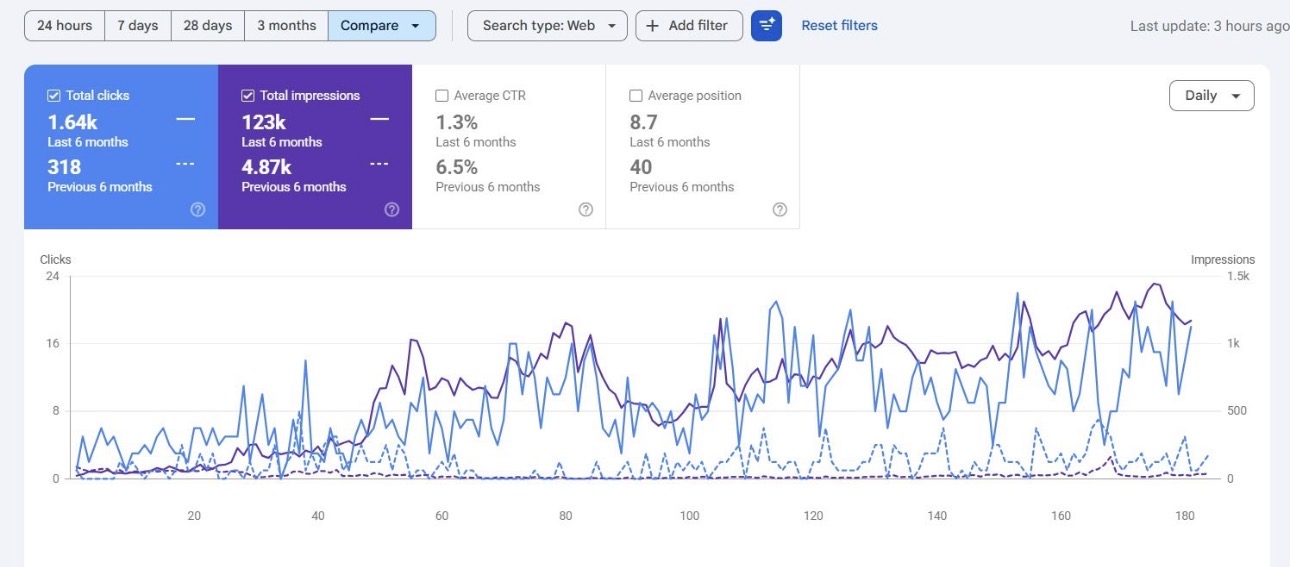Select the 7 days date range
1290x567 pixels.
pos(138,26)
